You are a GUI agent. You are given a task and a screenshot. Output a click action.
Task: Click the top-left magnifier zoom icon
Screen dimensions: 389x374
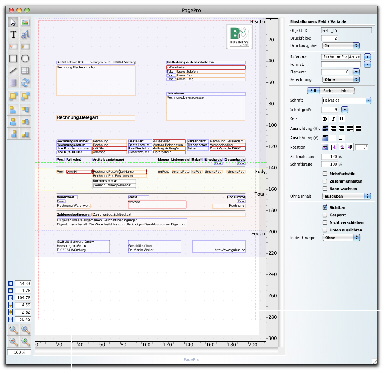pos(13,330)
